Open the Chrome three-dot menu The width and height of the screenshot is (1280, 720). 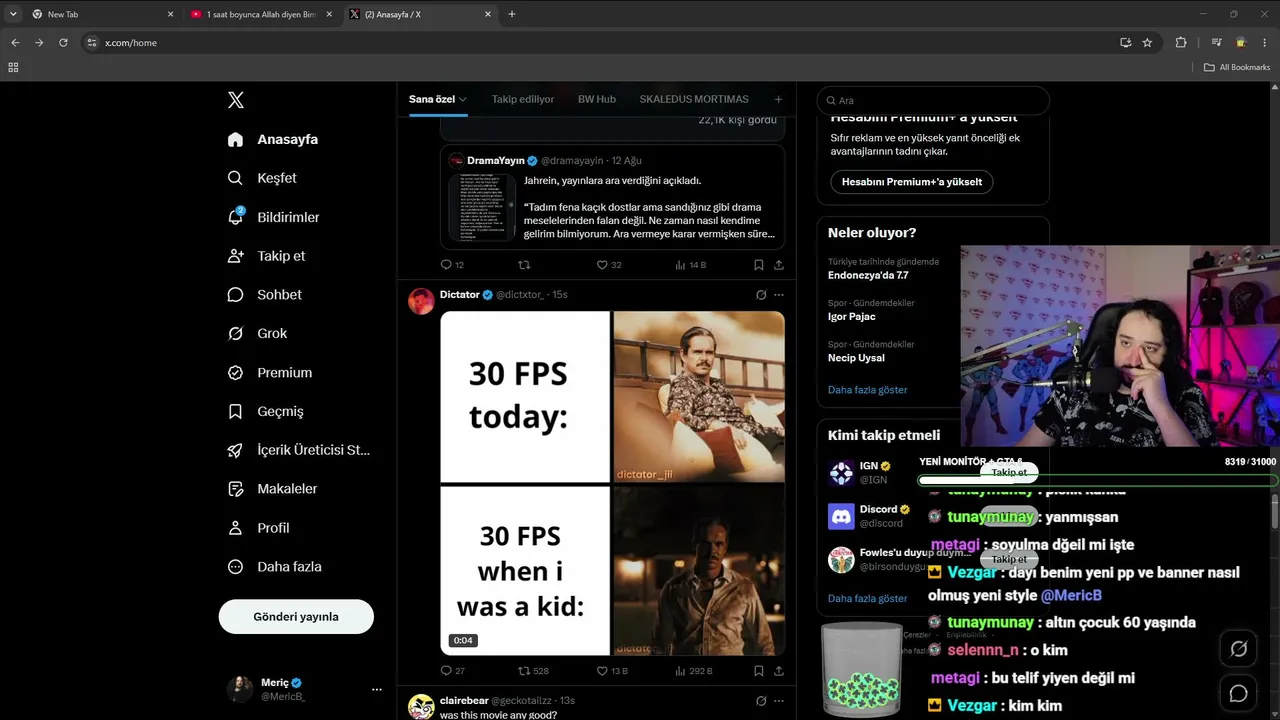pos(1264,42)
